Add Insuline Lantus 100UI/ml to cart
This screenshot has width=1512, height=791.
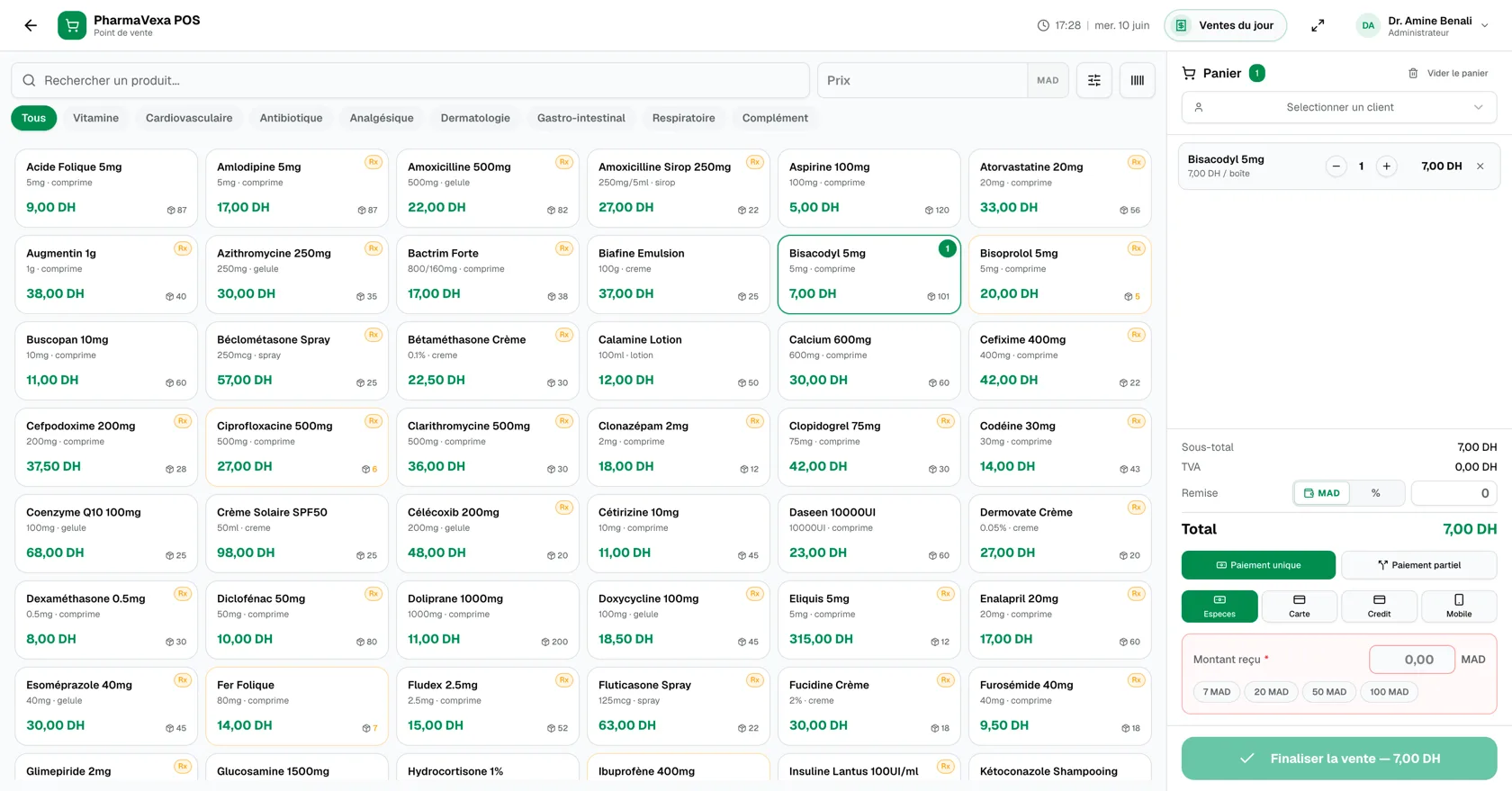point(869,768)
